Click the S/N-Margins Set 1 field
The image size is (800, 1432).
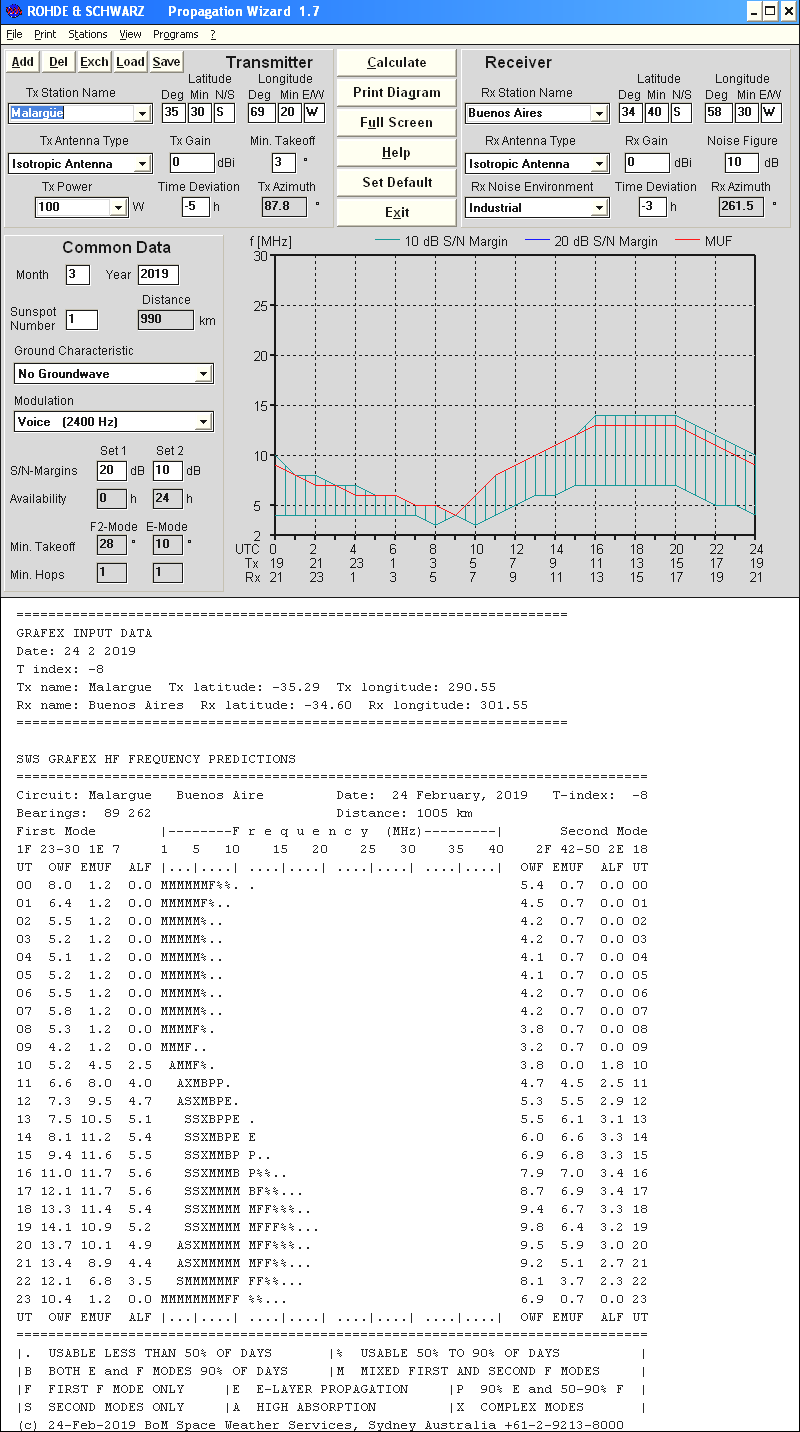pyautogui.click(x=111, y=470)
